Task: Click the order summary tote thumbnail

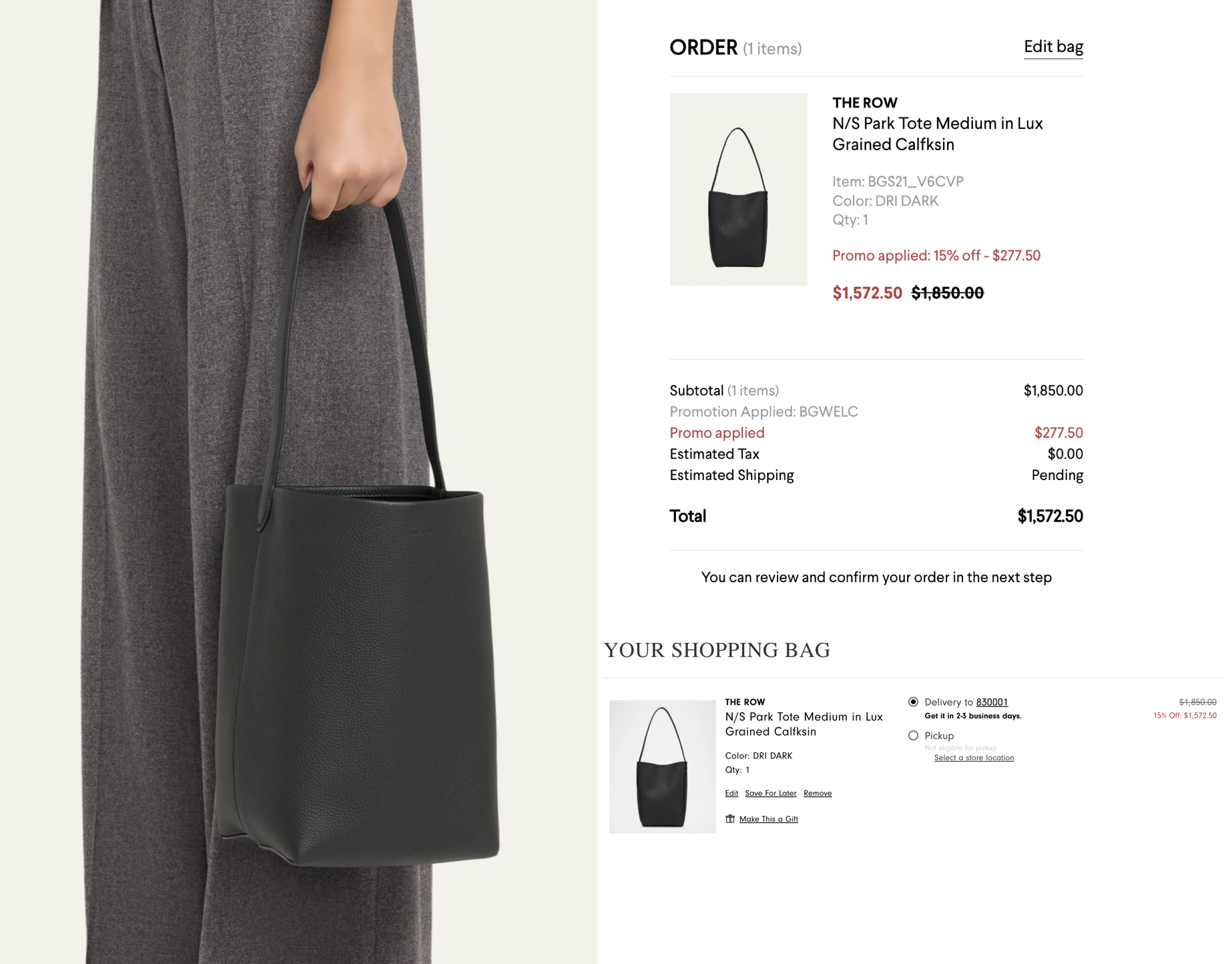Action: [x=738, y=190]
